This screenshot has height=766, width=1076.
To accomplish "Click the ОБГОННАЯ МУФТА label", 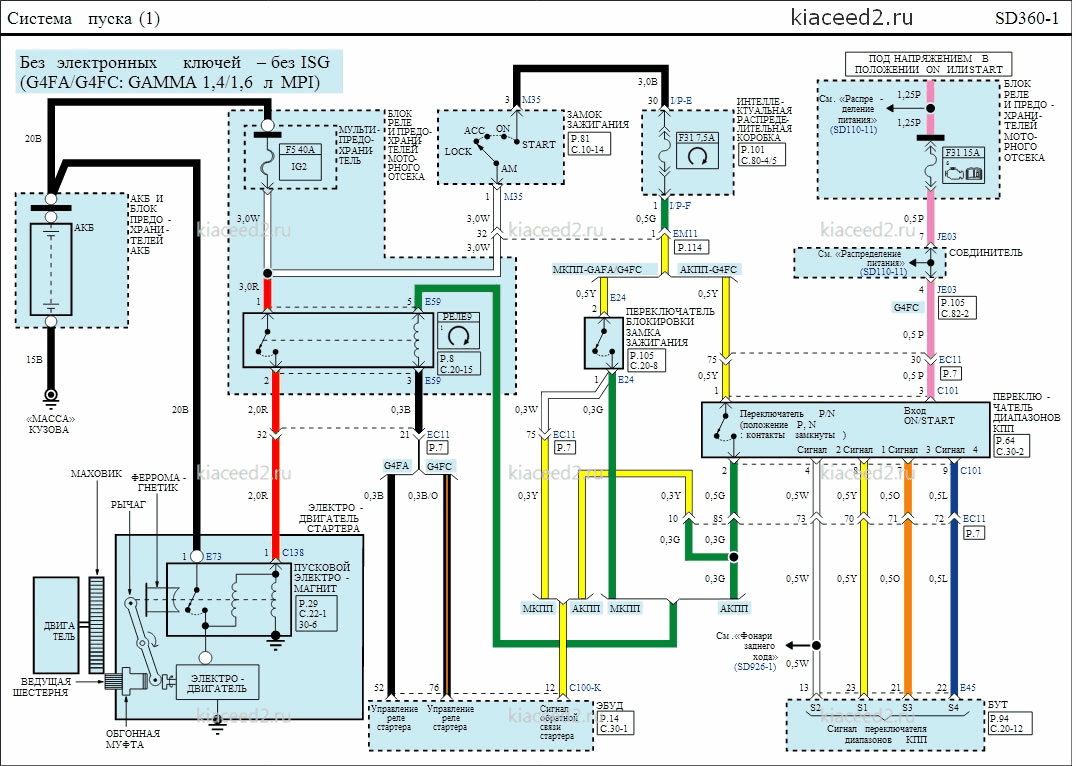I will (x=133, y=739).
